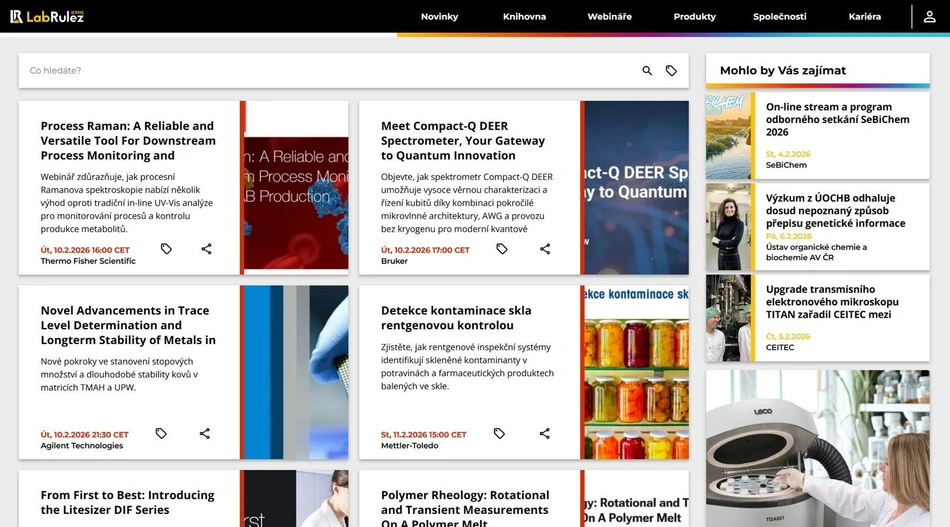
Task: Share the Novel Advancements in Trace webinar
Action: tap(205, 434)
